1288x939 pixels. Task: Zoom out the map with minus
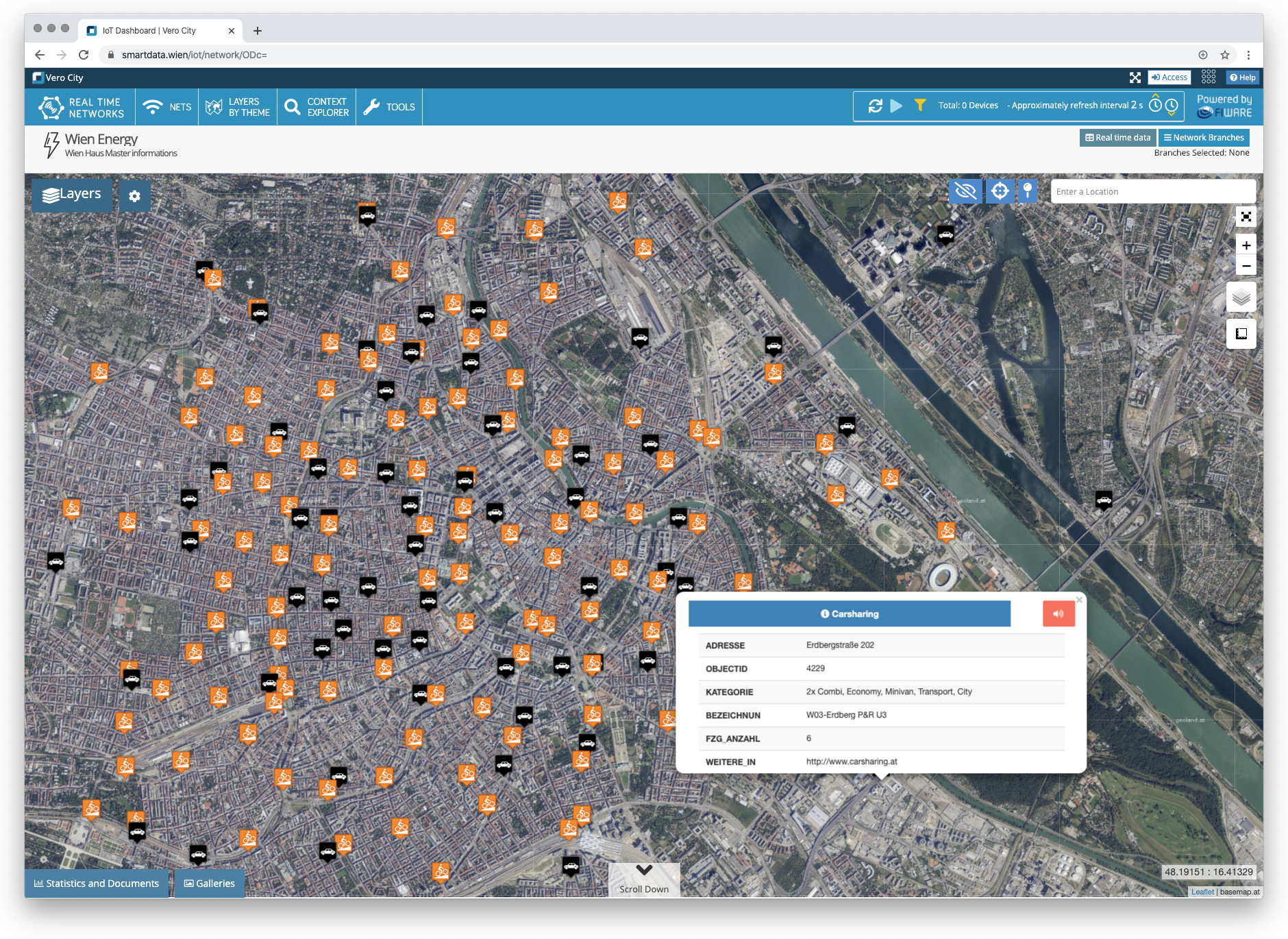pos(1246,266)
